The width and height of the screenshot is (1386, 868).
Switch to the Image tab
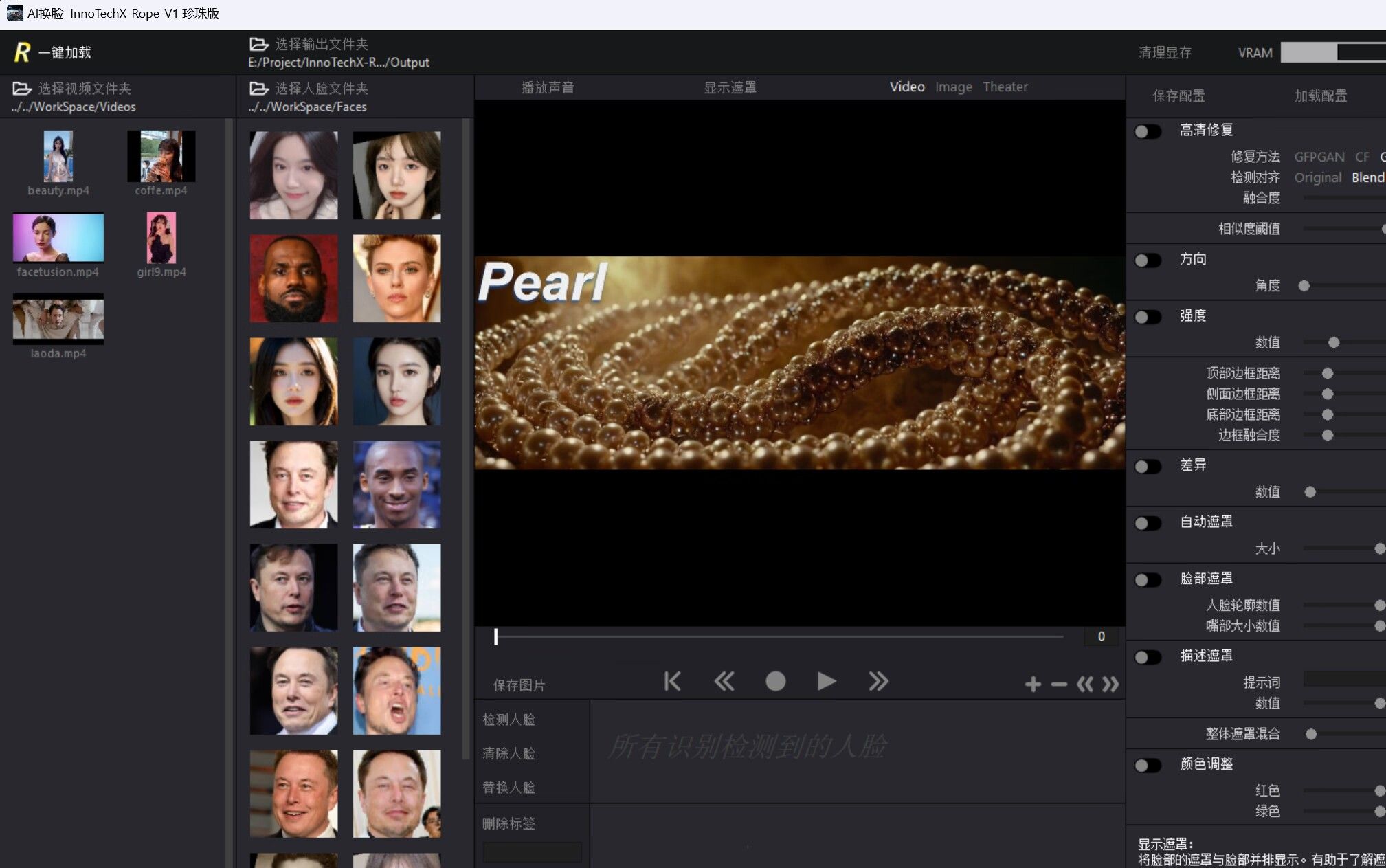coord(953,87)
